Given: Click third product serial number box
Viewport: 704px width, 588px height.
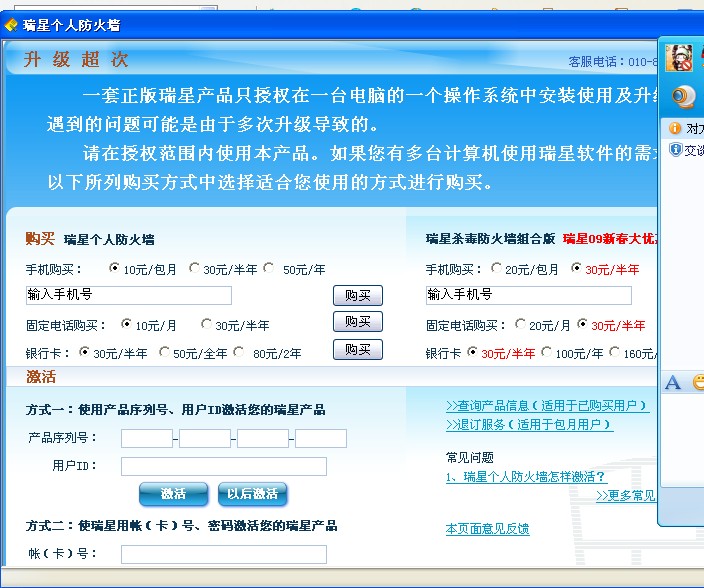Looking at the screenshot, I should pos(263,439).
